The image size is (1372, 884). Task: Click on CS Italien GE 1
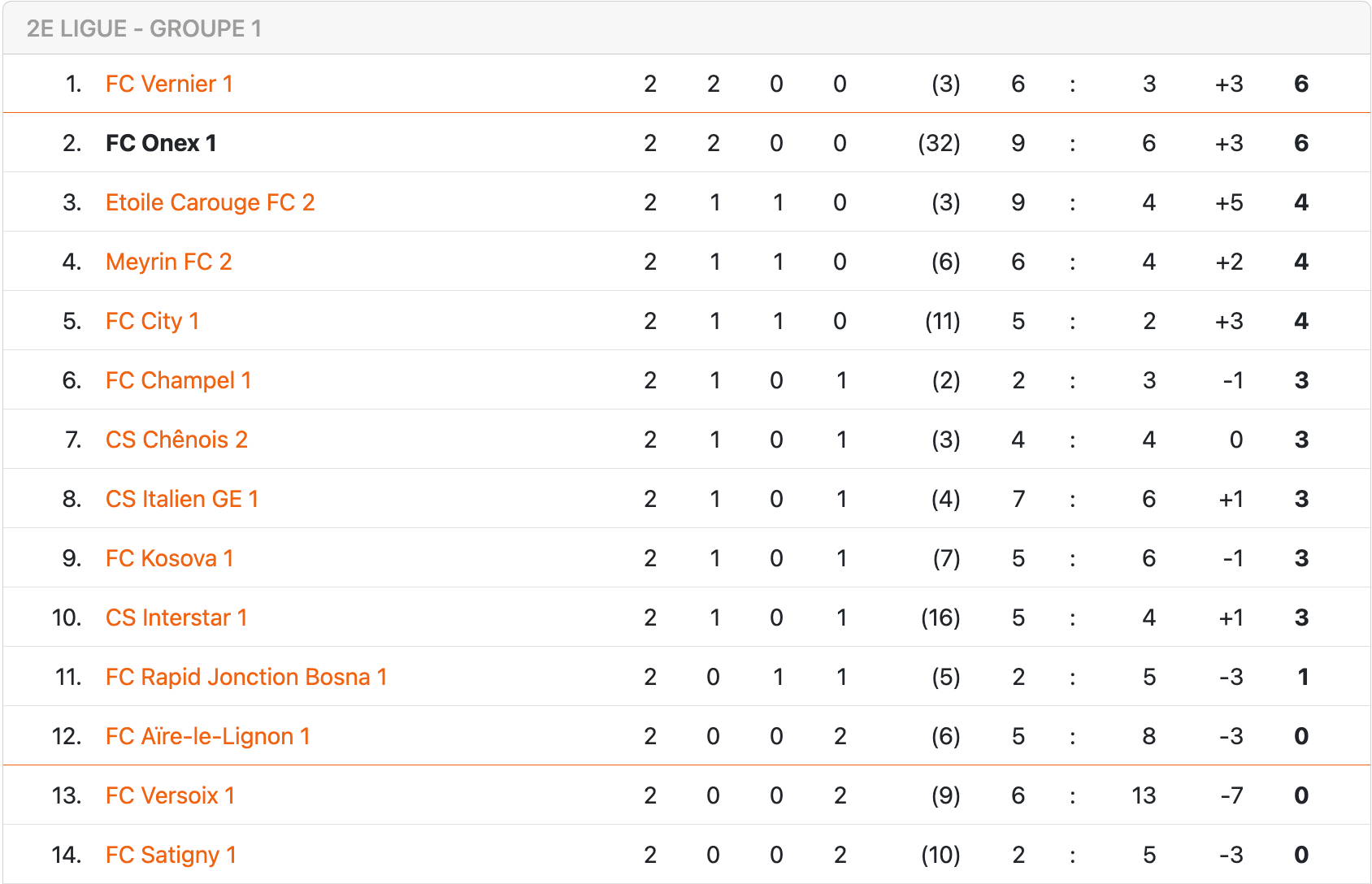[182, 499]
